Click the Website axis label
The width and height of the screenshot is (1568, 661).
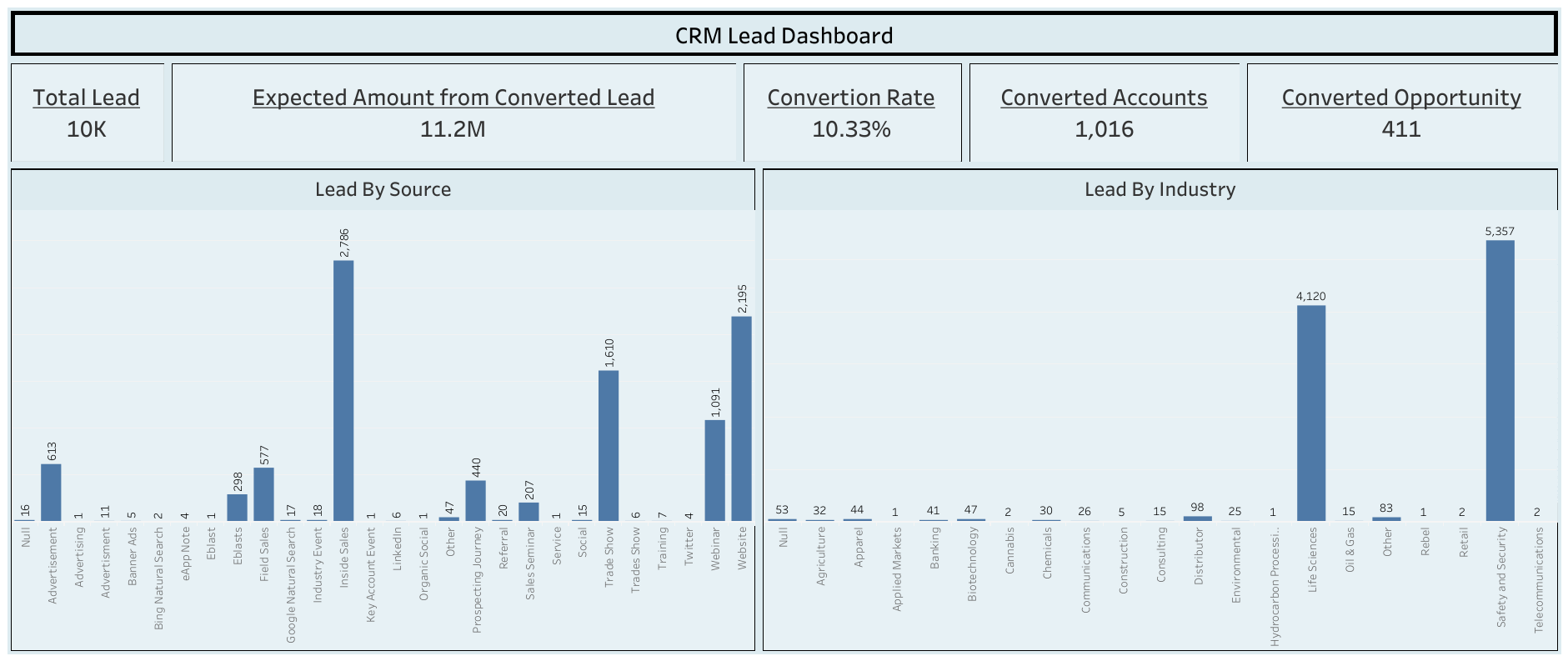click(x=742, y=548)
